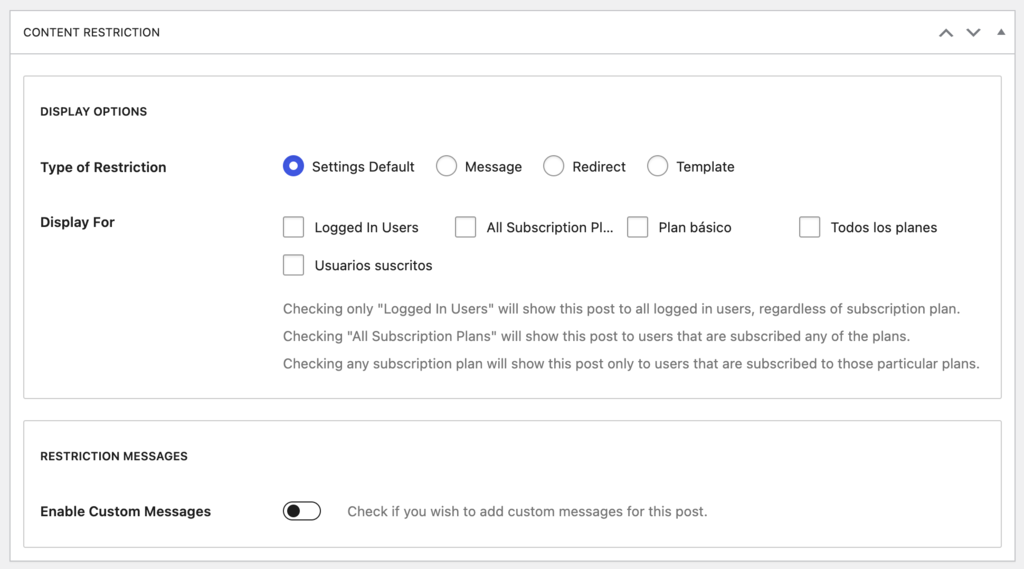Choose Message as the restriction type
1024x569 pixels.
click(446, 167)
